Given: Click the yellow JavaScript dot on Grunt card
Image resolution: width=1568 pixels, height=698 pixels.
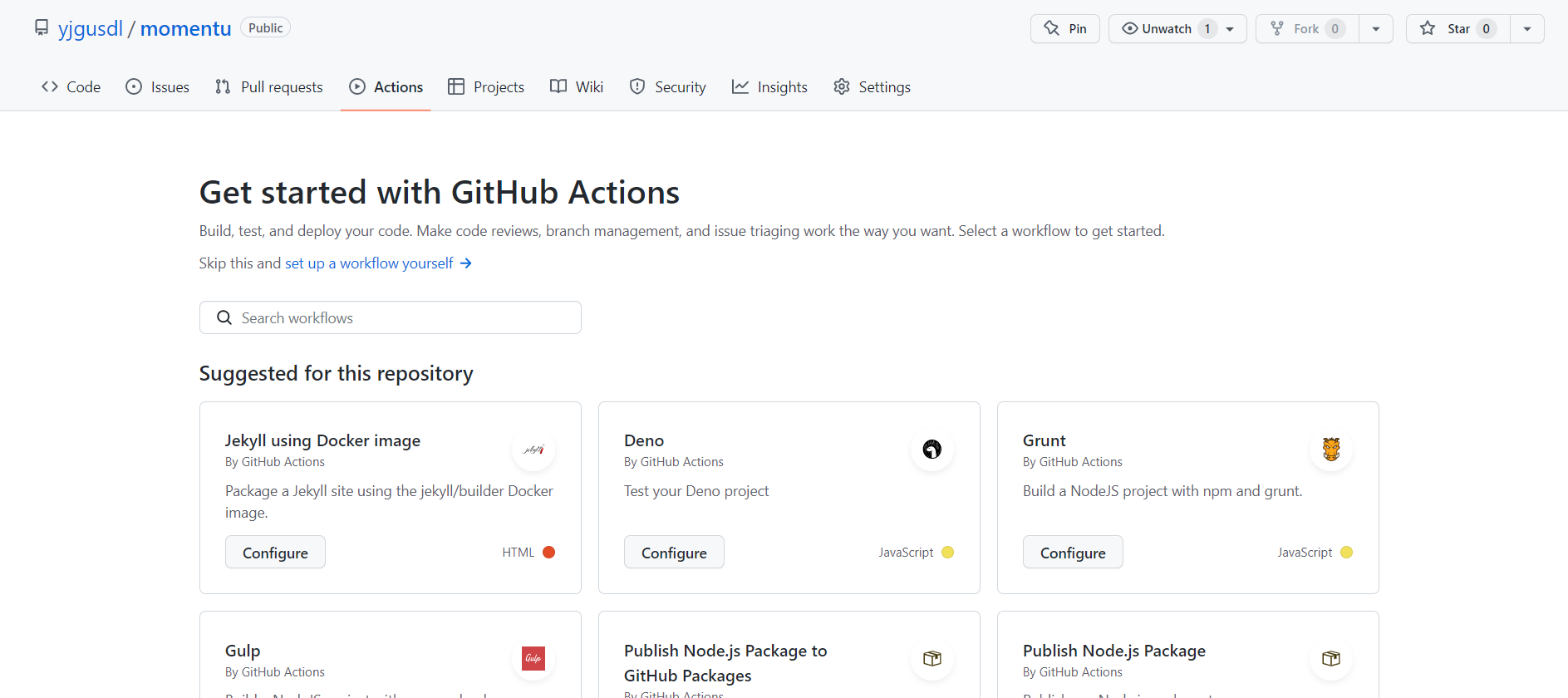Looking at the screenshot, I should click(1346, 553).
